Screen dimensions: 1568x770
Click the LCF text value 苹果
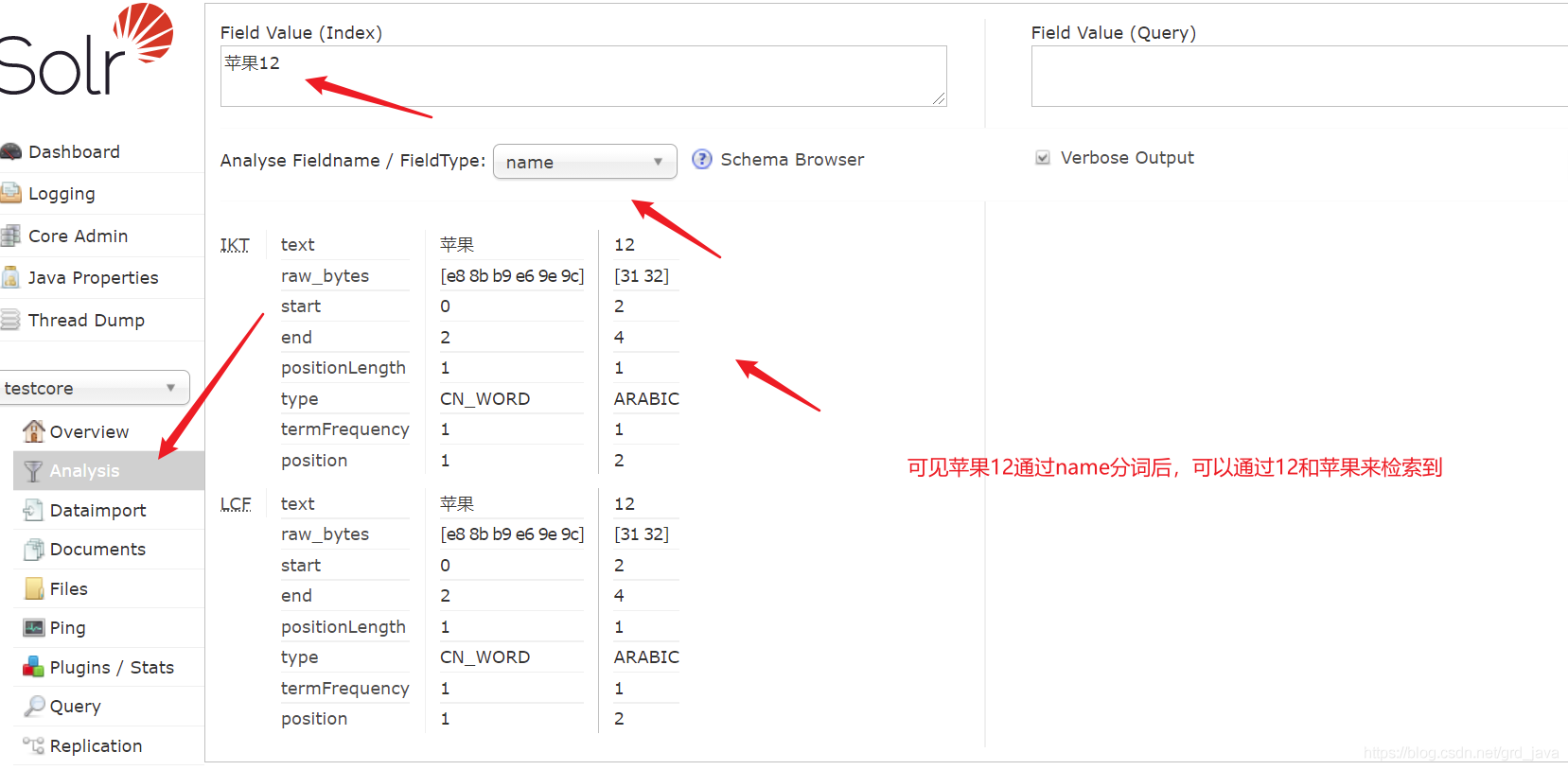[457, 504]
